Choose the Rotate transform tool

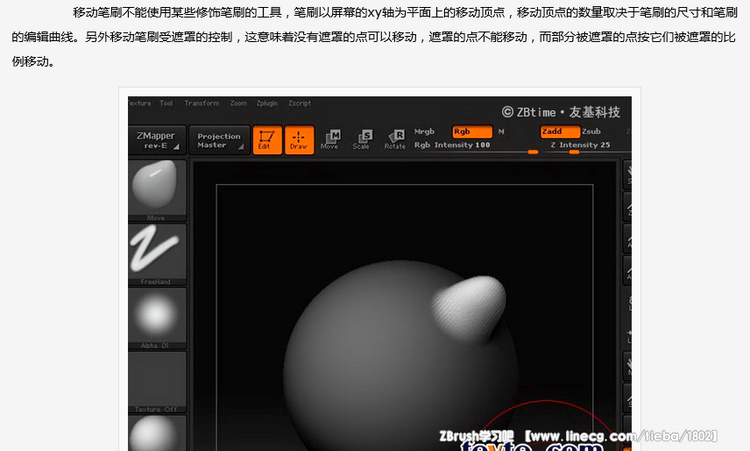(395, 140)
